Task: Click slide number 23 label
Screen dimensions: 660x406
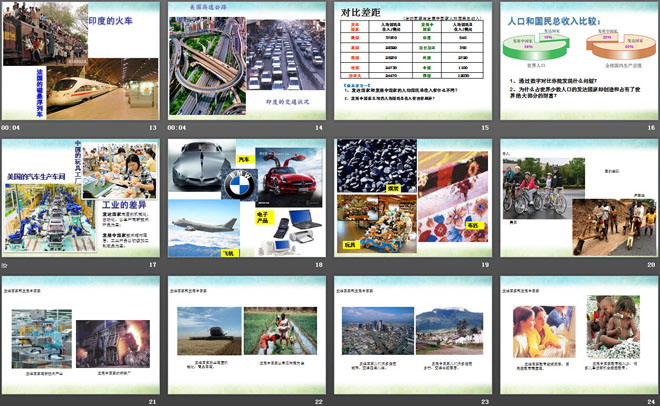Action: (485, 402)
